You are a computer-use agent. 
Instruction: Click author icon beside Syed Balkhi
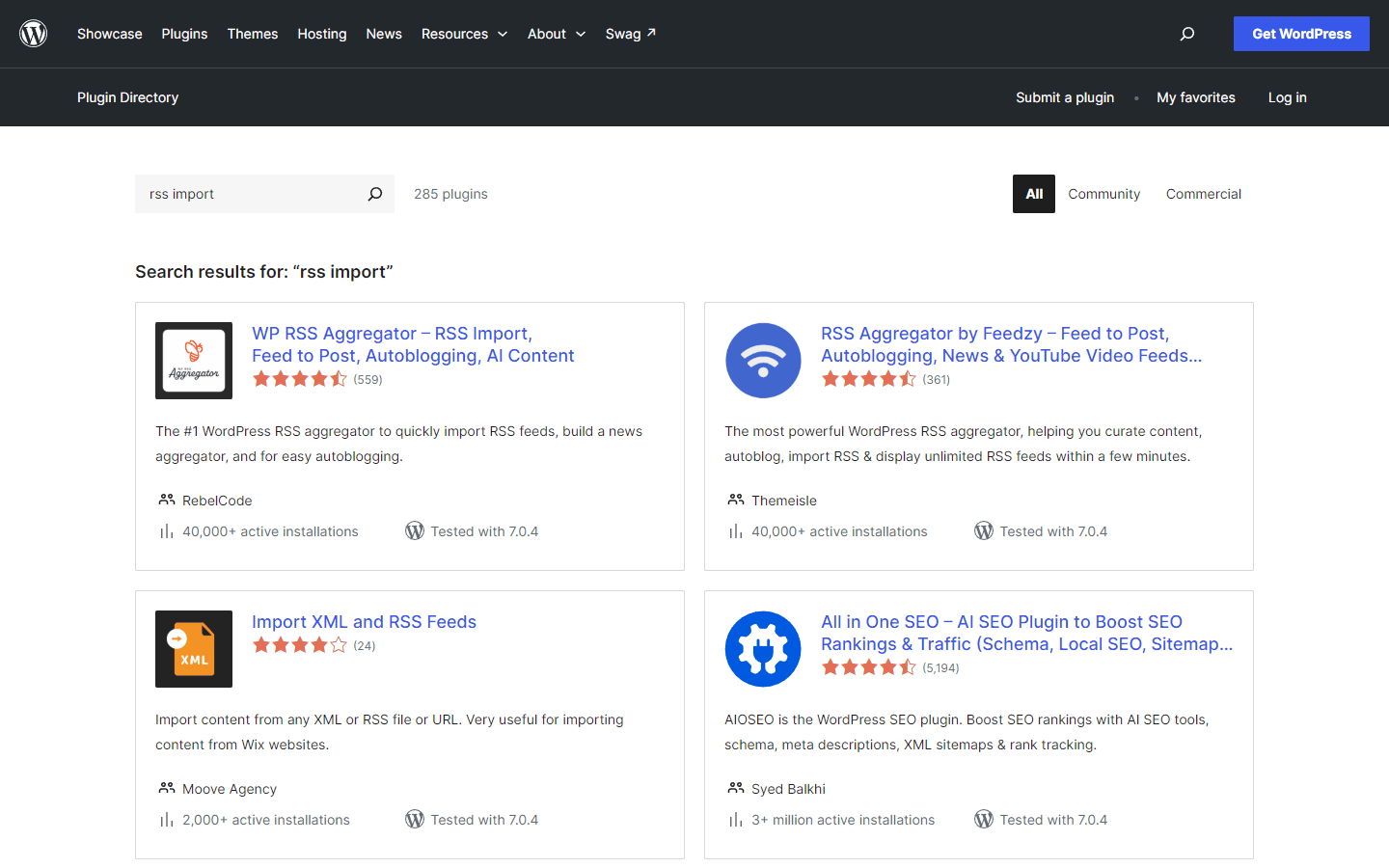coord(736,788)
